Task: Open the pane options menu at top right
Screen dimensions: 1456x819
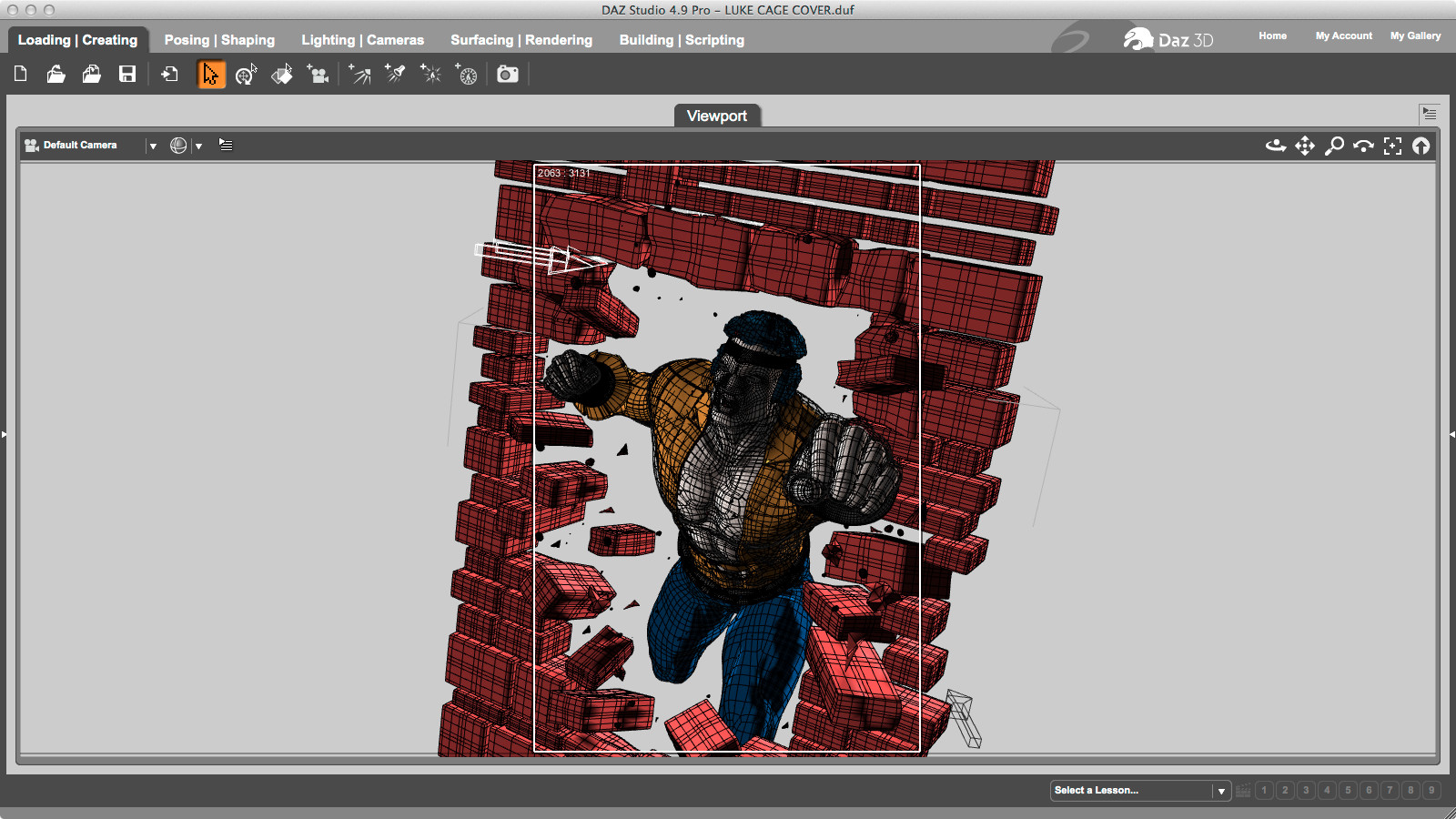Action: click(1429, 114)
